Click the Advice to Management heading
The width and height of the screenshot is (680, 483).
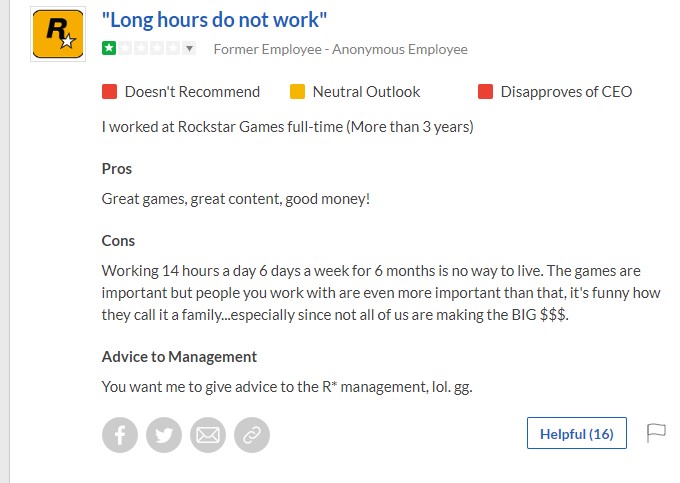tap(179, 357)
